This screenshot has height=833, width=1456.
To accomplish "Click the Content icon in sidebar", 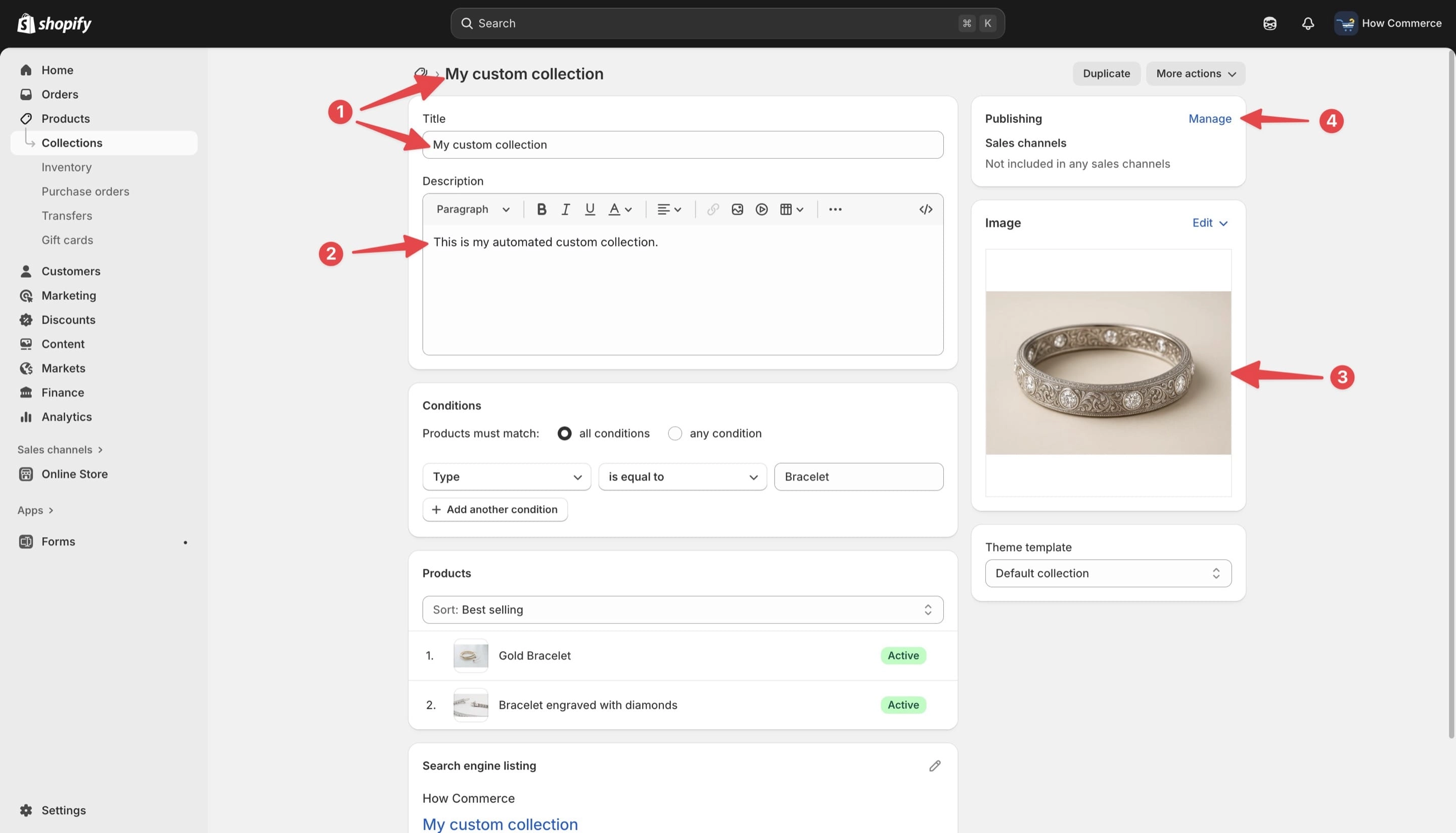I will click(x=26, y=344).
